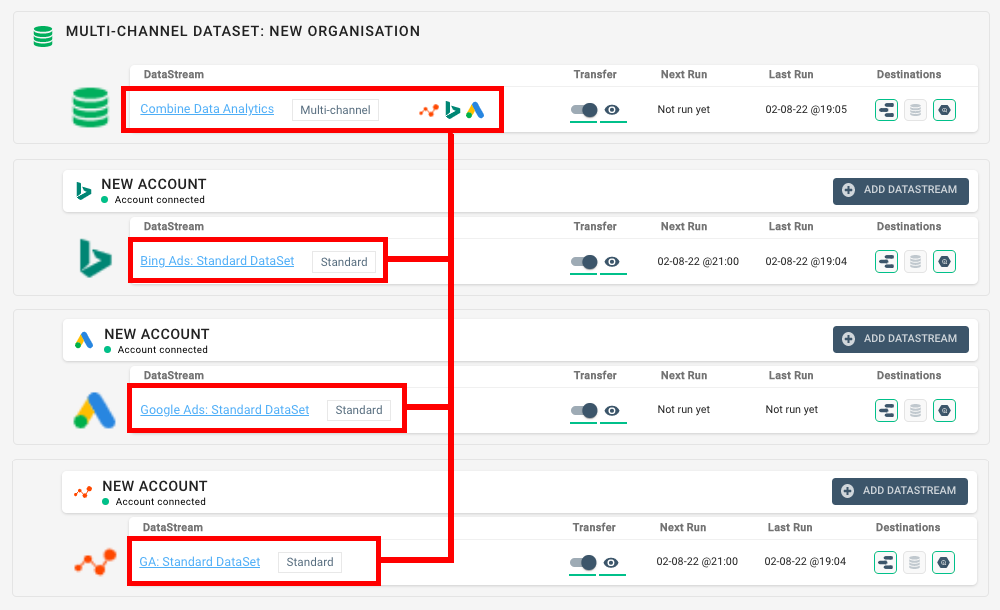Click Add Datastream for the Bing account
This screenshot has height=610, width=1000.
click(901, 191)
